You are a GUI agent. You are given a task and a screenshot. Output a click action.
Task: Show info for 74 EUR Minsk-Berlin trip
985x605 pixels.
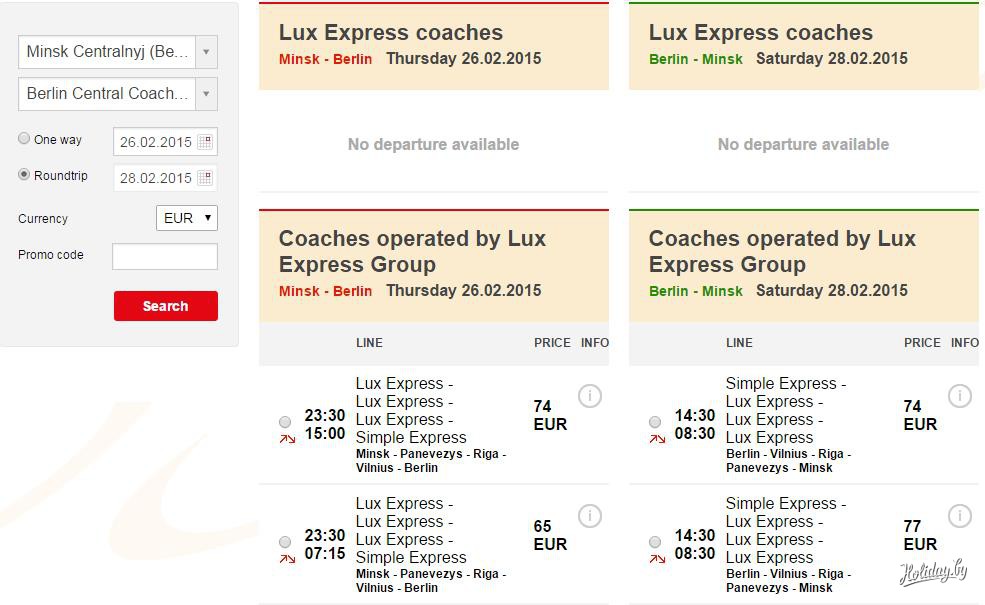(590, 396)
